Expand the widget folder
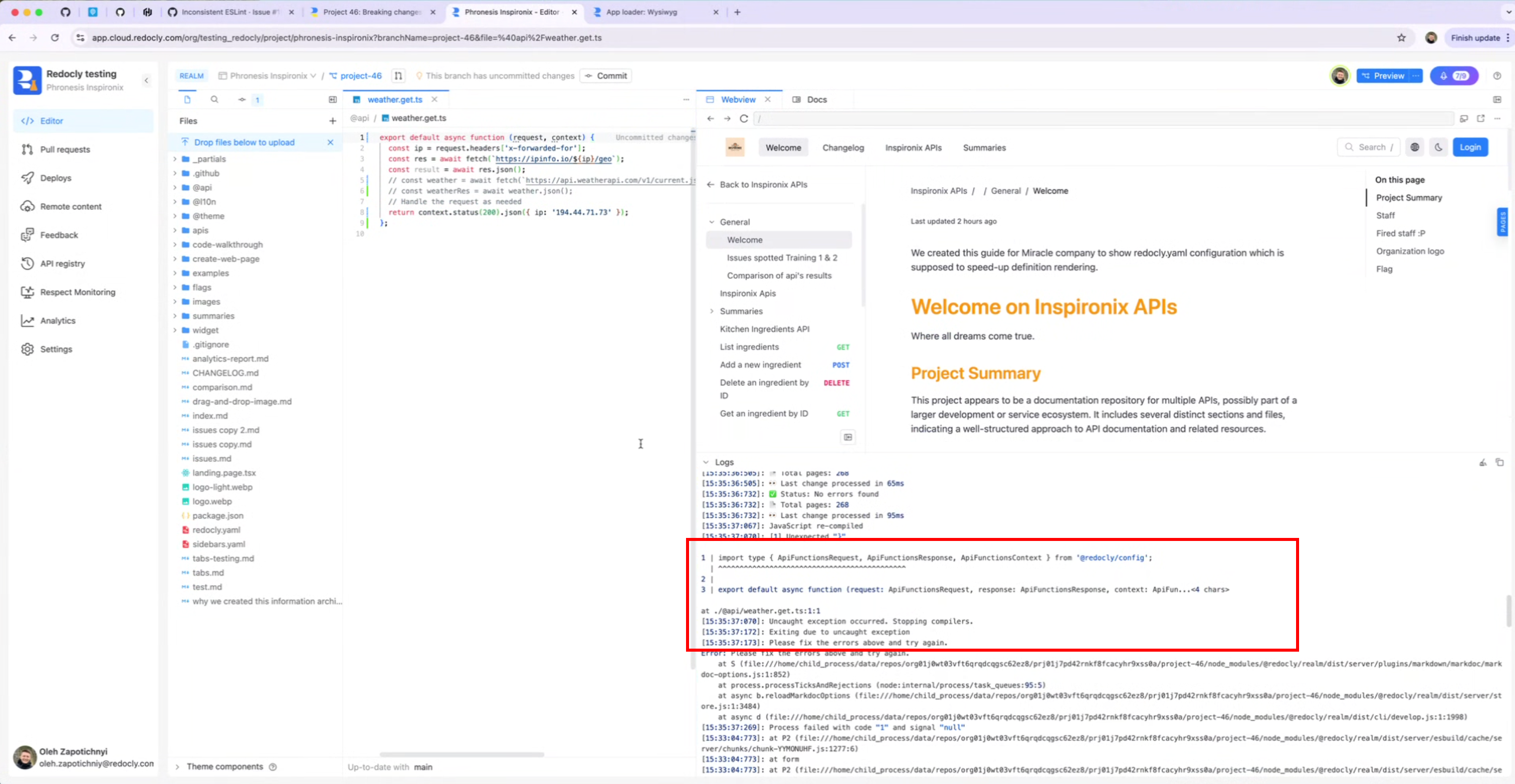Image resolution: width=1515 pixels, height=784 pixels. click(x=175, y=330)
